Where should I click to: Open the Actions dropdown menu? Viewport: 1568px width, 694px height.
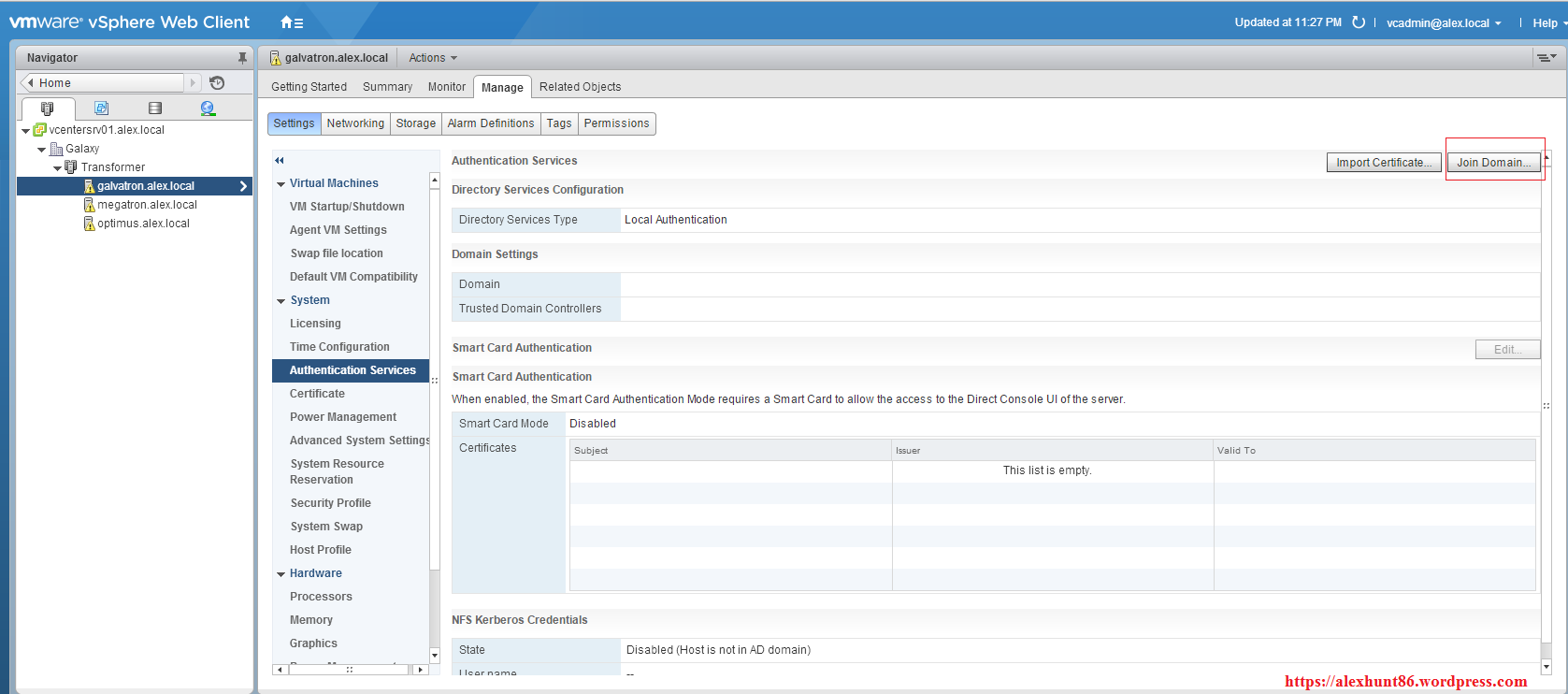click(433, 58)
